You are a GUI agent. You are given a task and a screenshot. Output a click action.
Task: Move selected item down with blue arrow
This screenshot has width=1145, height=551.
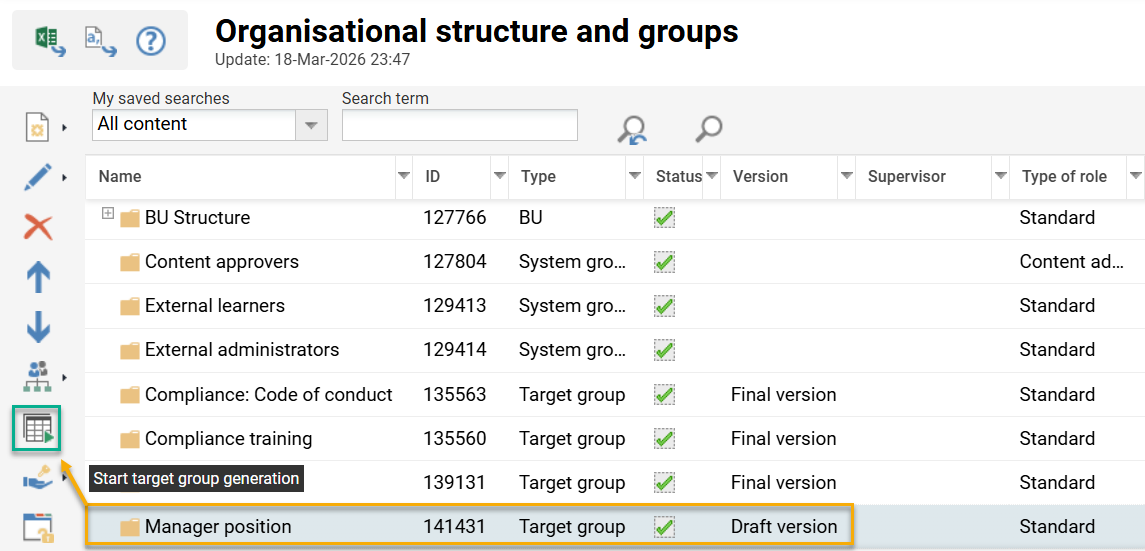(x=38, y=326)
